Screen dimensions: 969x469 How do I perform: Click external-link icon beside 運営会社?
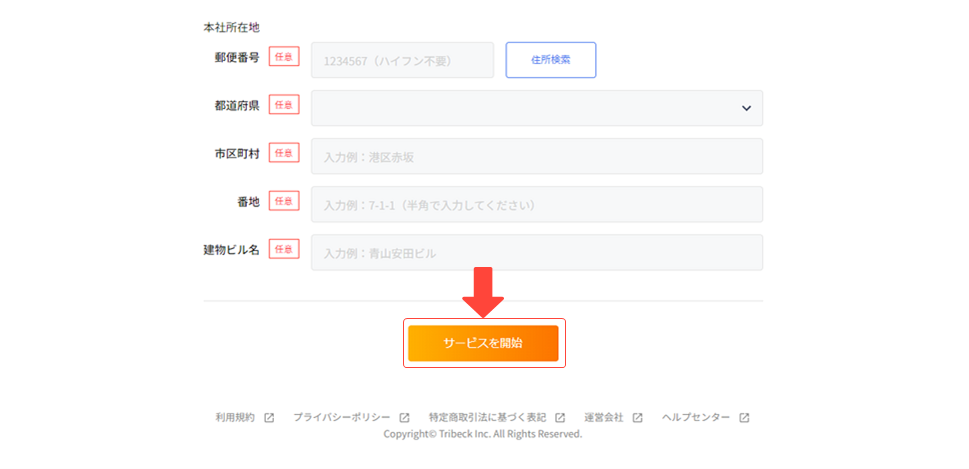point(637,418)
